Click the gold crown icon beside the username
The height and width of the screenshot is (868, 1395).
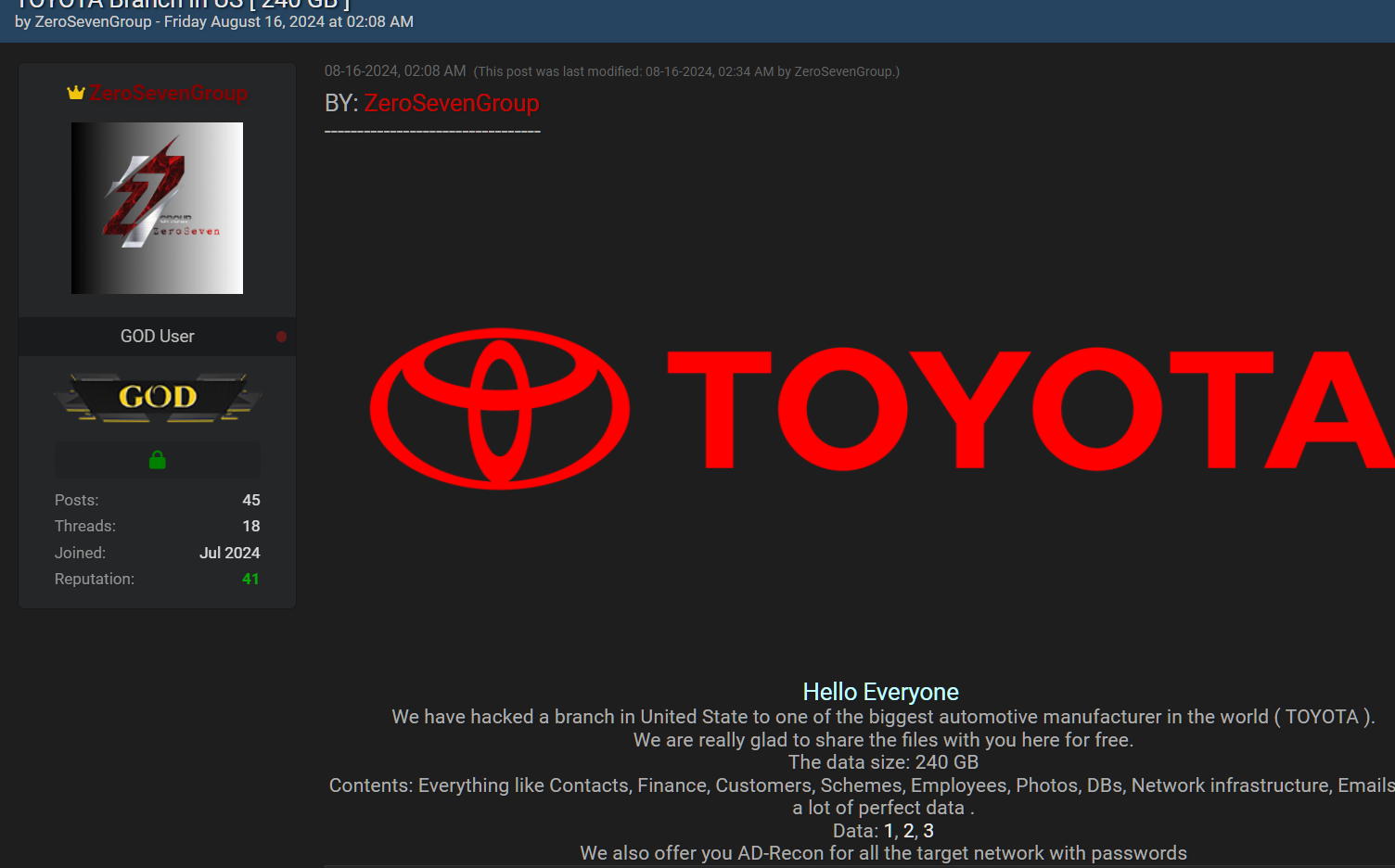tap(76, 93)
